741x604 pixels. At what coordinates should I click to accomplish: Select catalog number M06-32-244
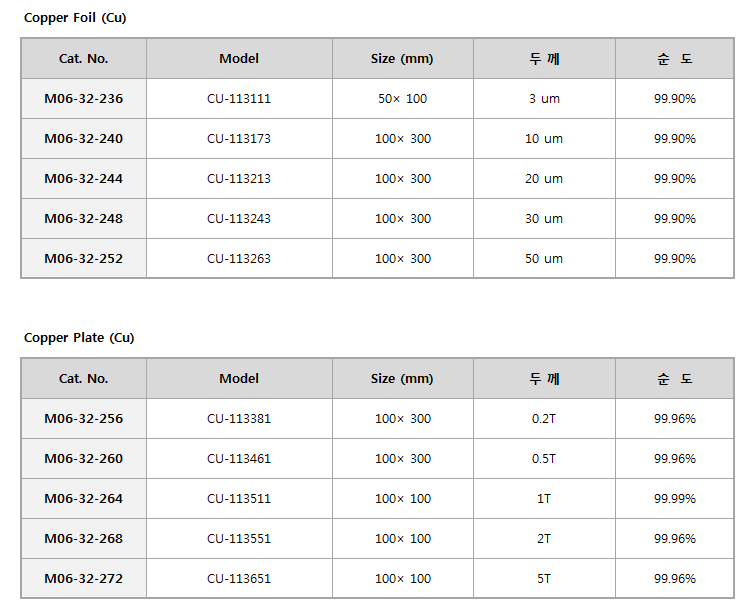(84, 178)
